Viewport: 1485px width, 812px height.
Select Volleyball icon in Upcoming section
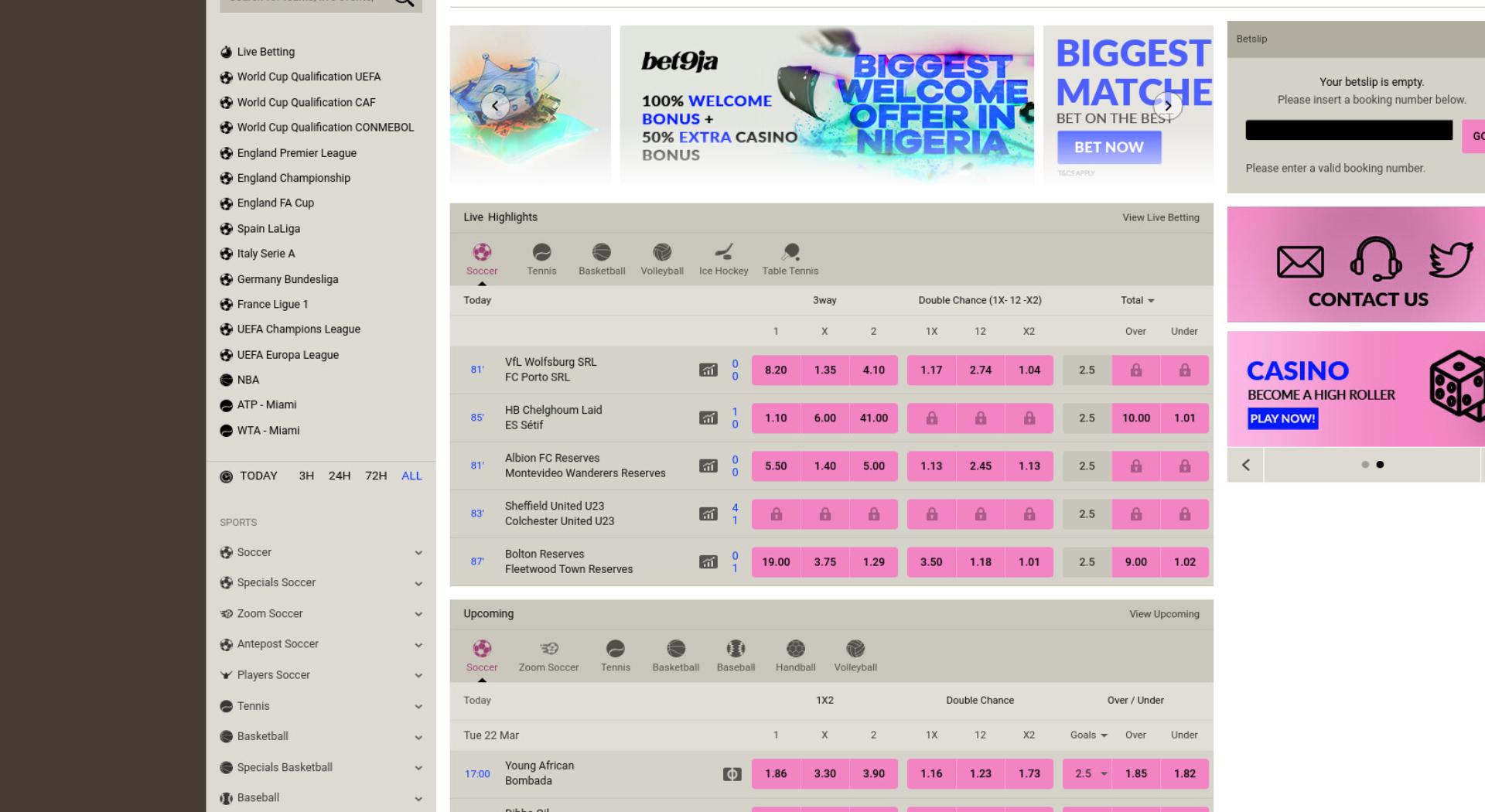point(855,648)
